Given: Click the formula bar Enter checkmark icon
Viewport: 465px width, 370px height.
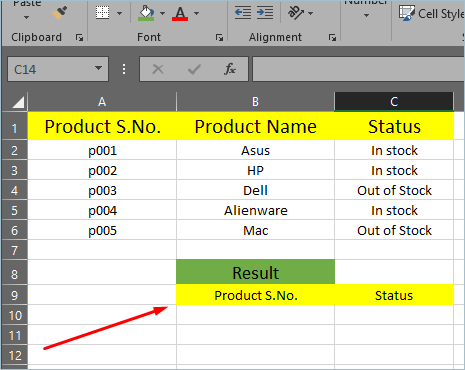Looking at the screenshot, I should [x=194, y=69].
